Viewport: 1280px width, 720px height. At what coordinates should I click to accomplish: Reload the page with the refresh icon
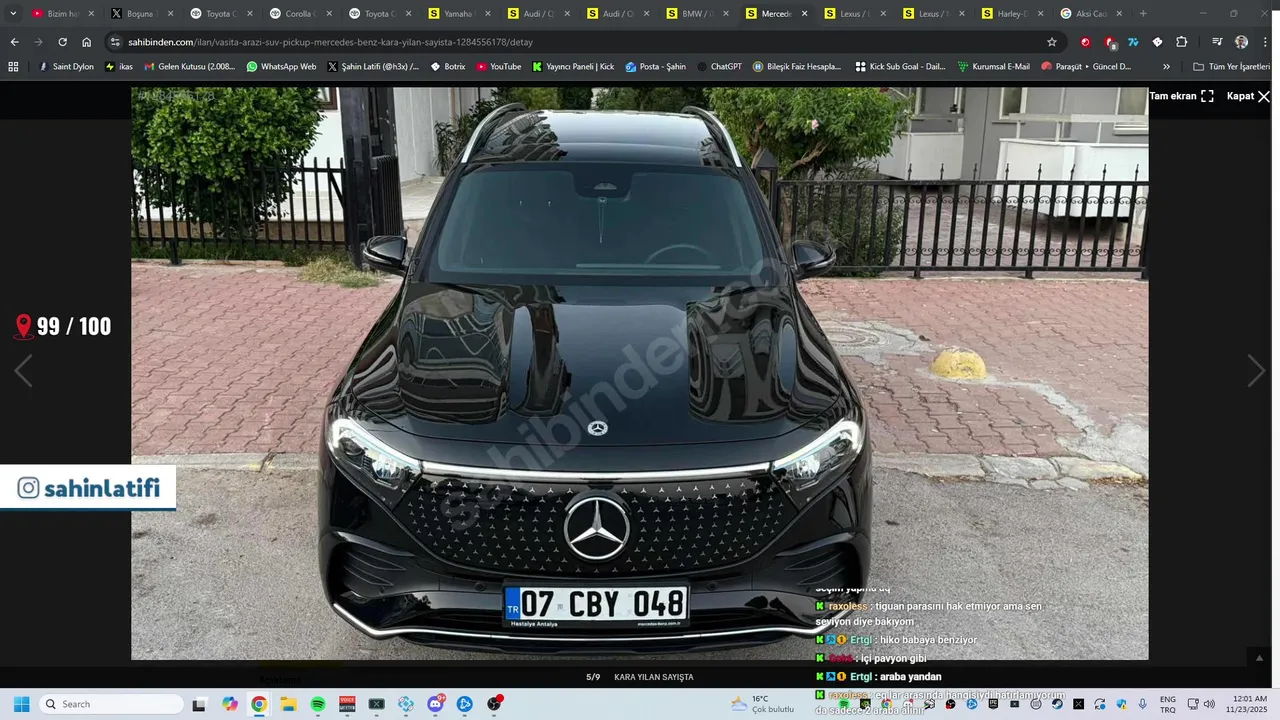[62, 42]
